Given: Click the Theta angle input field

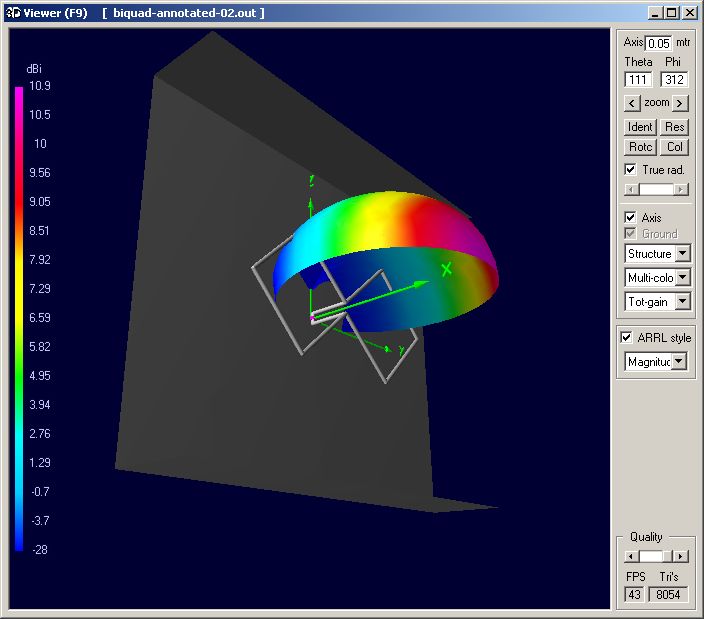Looking at the screenshot, I should click(638, 80).
